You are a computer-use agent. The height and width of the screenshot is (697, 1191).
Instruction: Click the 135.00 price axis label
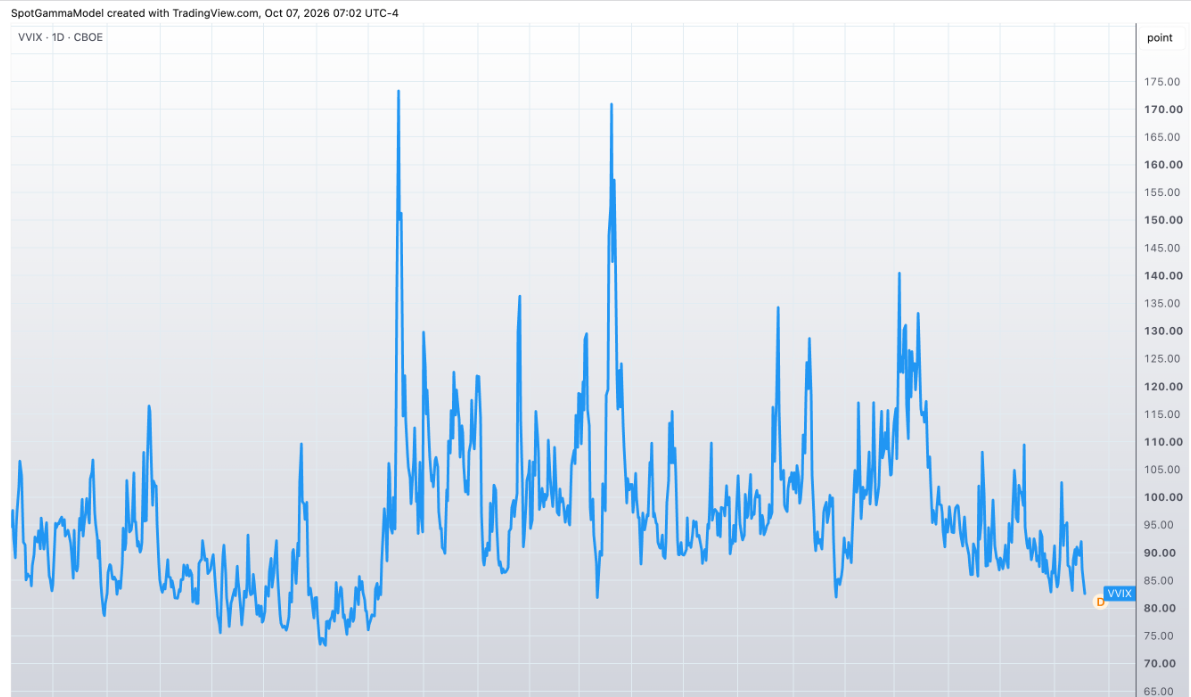click(1162, 304)
